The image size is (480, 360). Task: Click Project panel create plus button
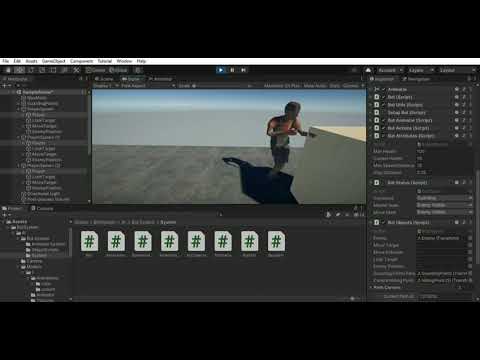(x=5, y=215)
